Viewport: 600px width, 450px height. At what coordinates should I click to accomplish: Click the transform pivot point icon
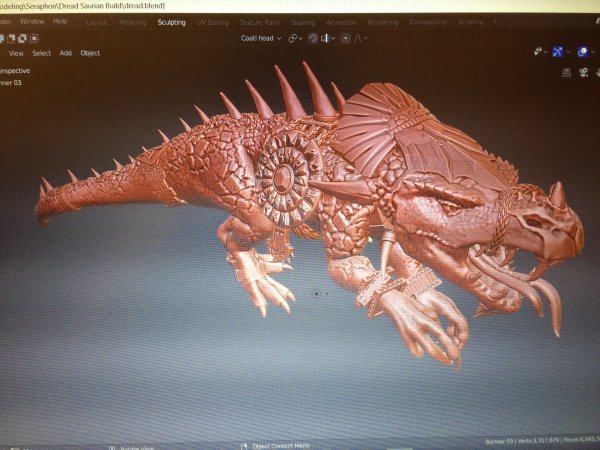[293, 38]
